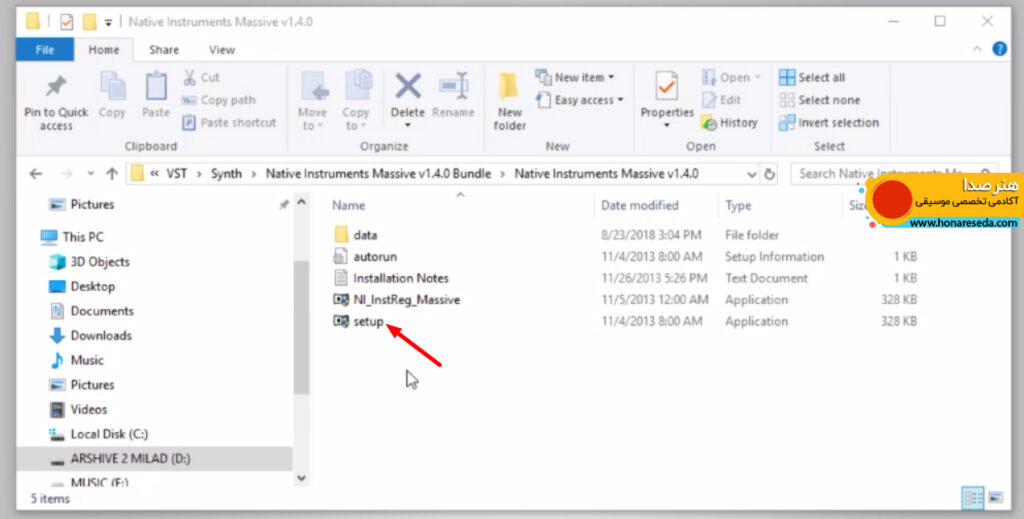Click Properties quick access toolbar icon in title bar
The image size is (1024, 519).
pyautogui.click(x=67, y=22)
